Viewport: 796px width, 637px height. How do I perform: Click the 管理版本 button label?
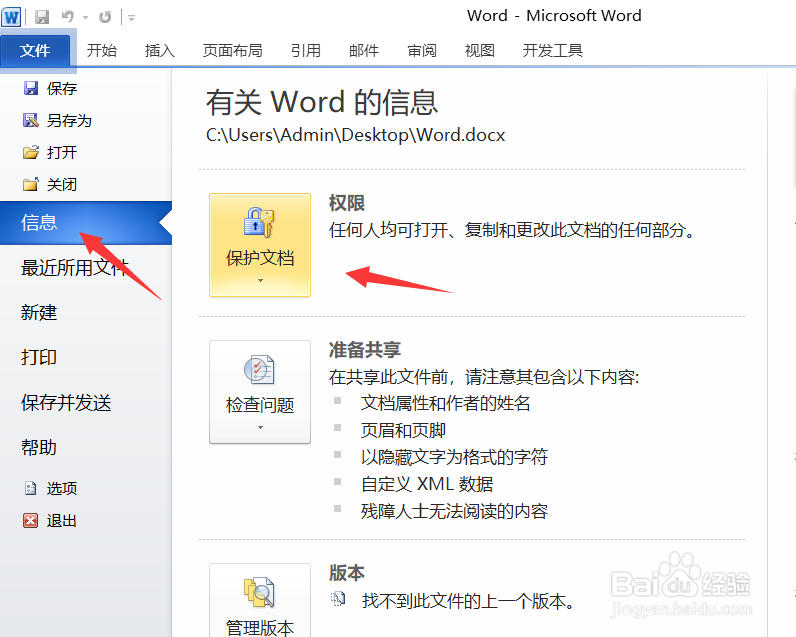pos(260,628)
